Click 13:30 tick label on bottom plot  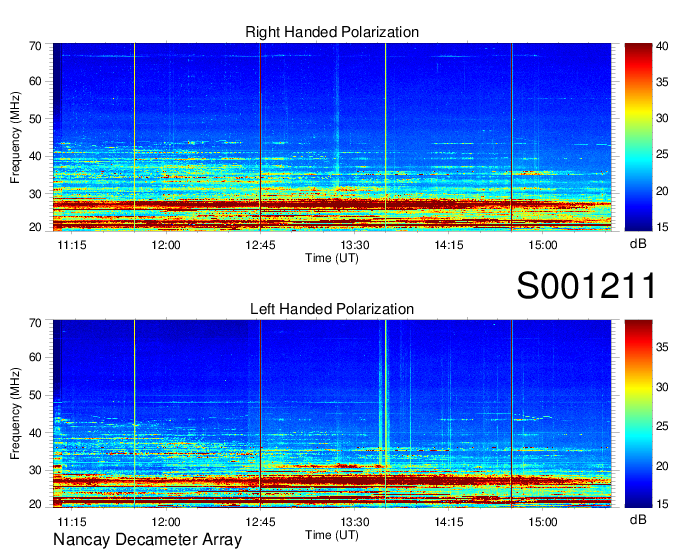355,522
